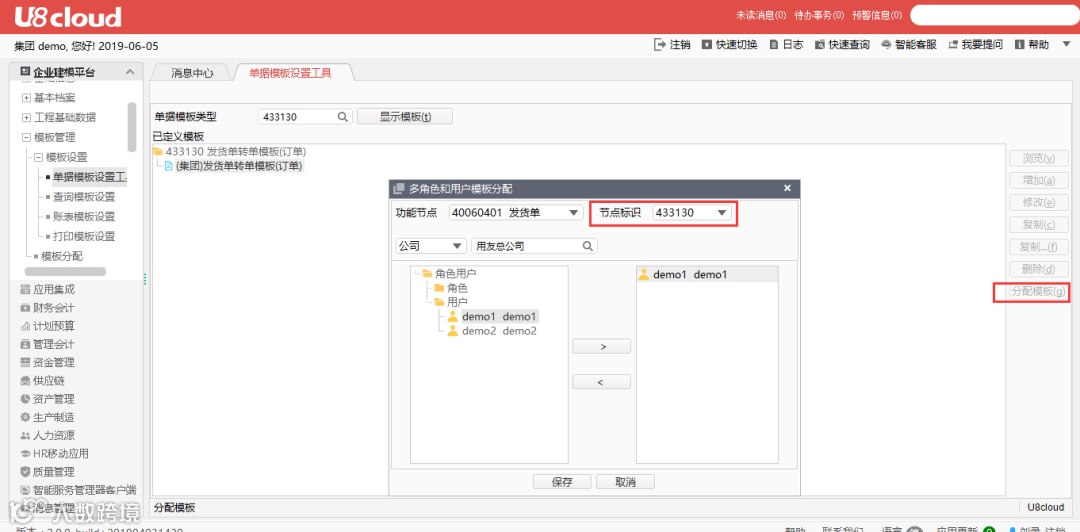Click the search icon in 单据模板类型 field
This screenshot has width=1080, height=532.
pos(342,116)
